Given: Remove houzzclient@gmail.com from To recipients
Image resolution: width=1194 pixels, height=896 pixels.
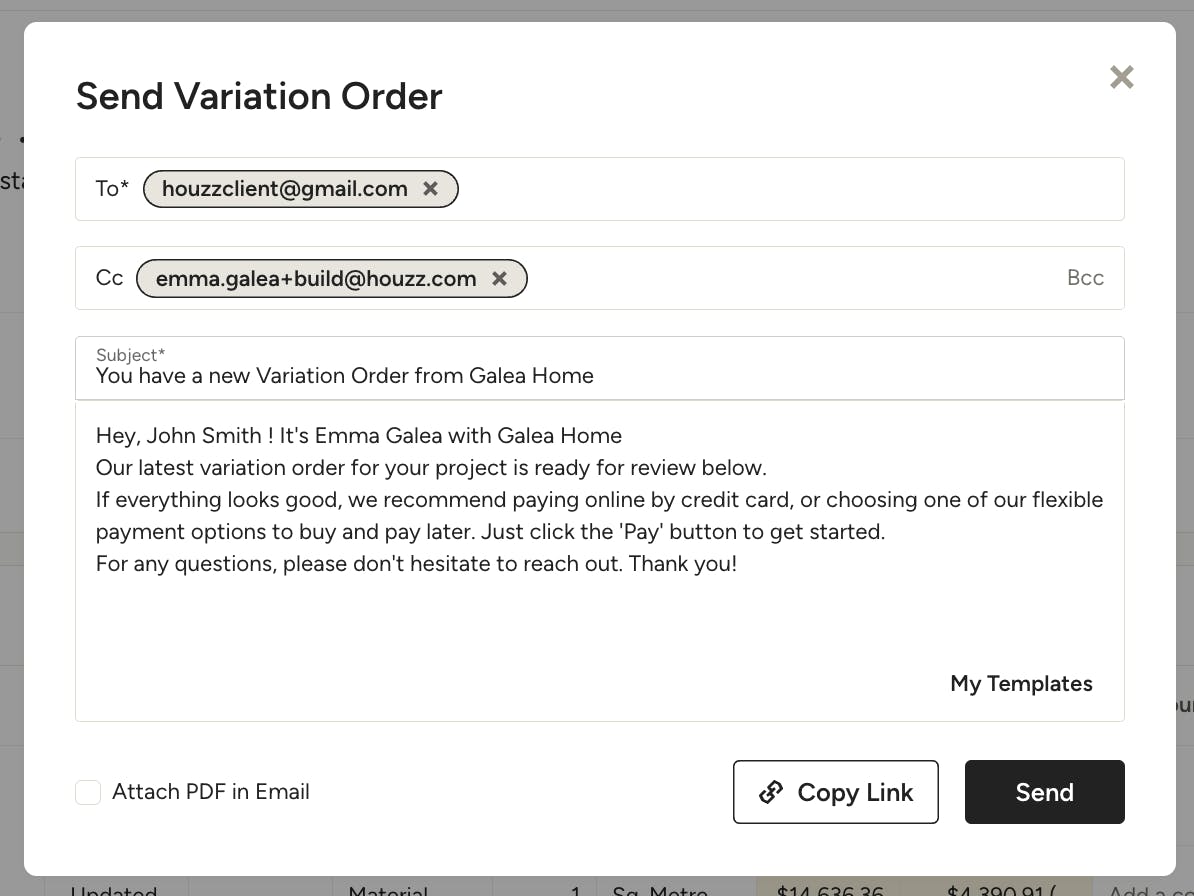Looking at the screenshot, I should coord(430,189).
